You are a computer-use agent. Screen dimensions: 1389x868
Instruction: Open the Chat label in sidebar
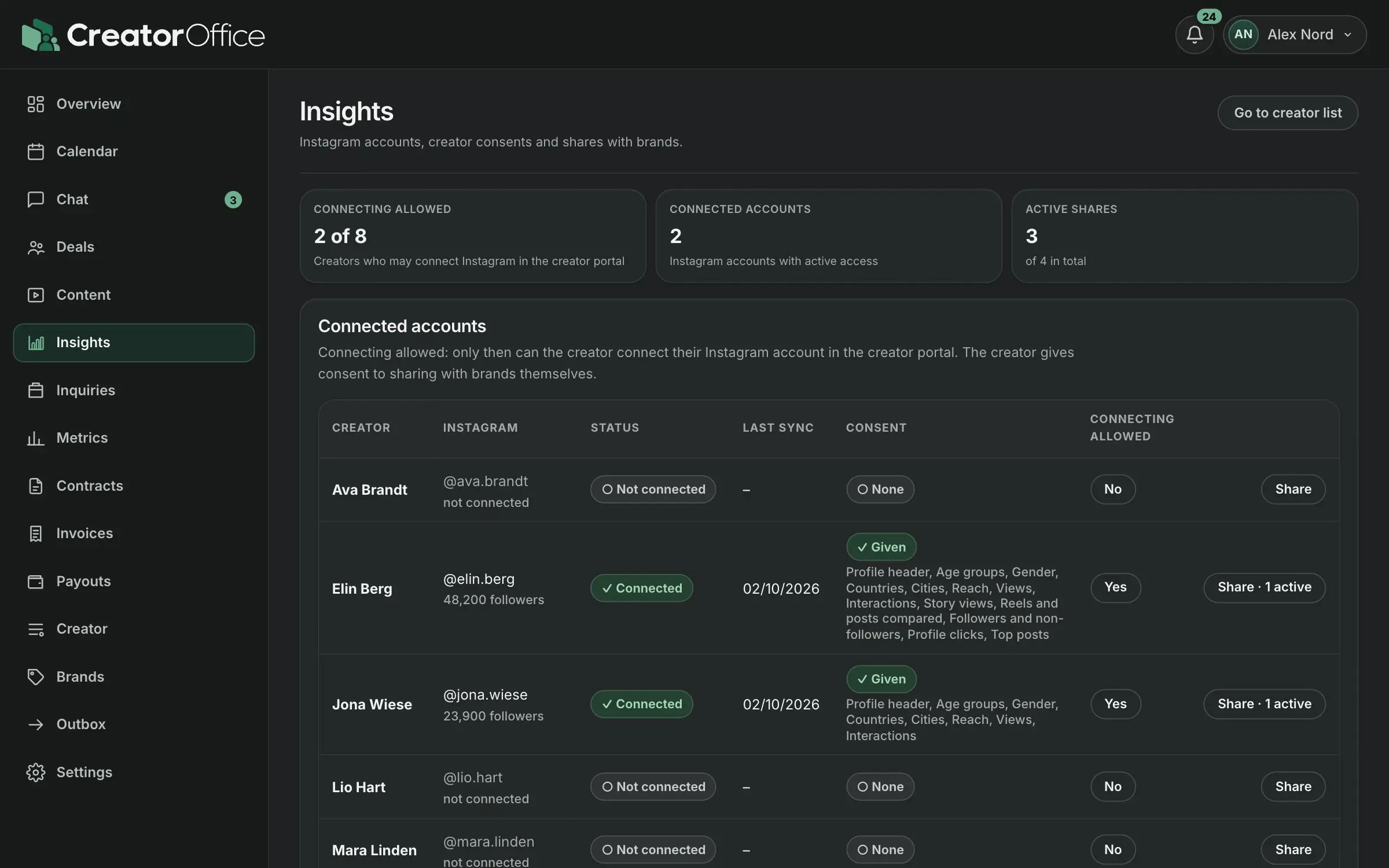click(72, 200)
